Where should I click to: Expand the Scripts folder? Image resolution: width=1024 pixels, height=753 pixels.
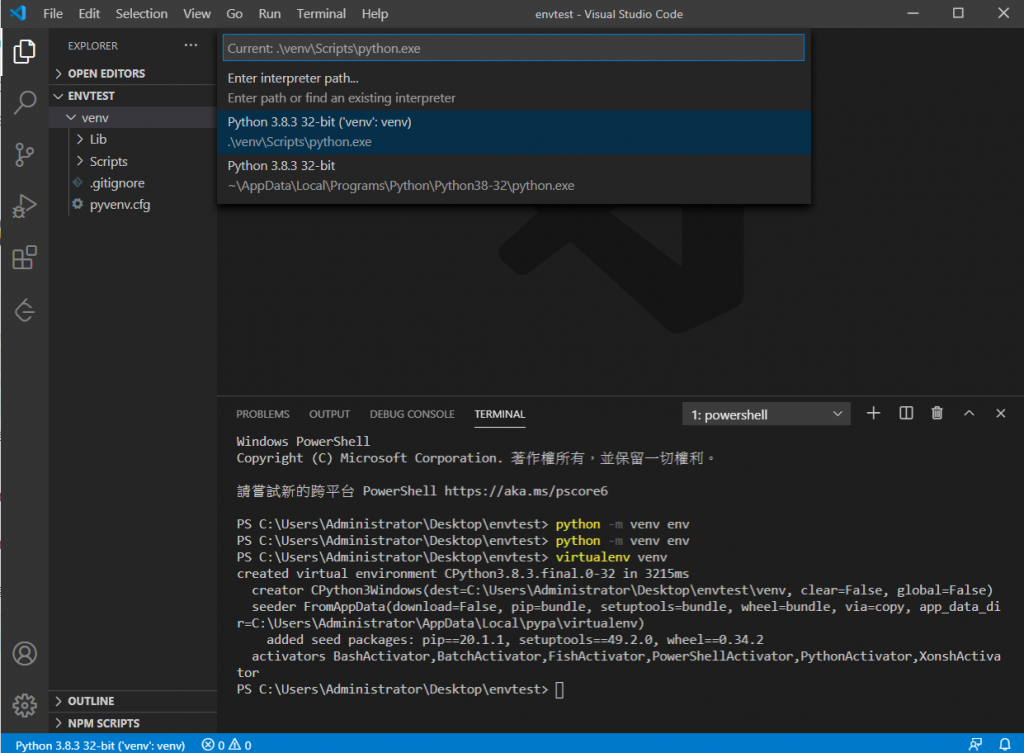coord(133,161)
